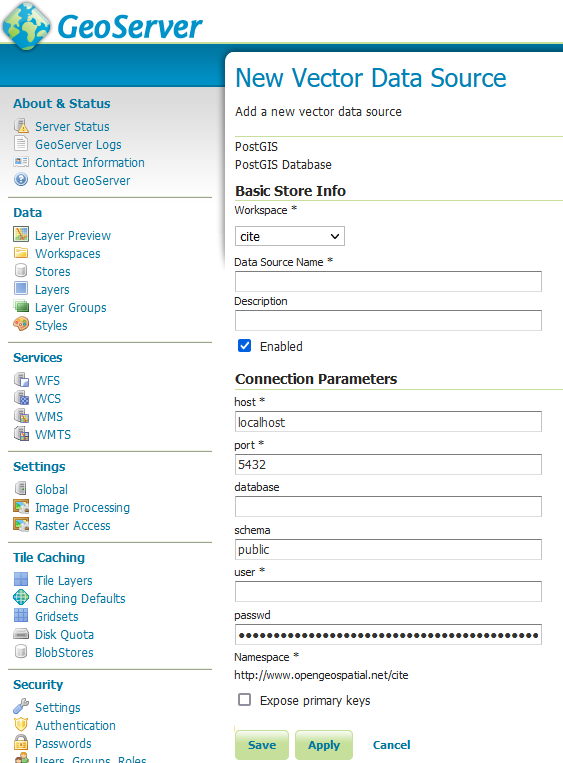Viewport: 563px width, 763px height.
Task: Click the Layer Groups green icon
Action: (x=21, y=307)
